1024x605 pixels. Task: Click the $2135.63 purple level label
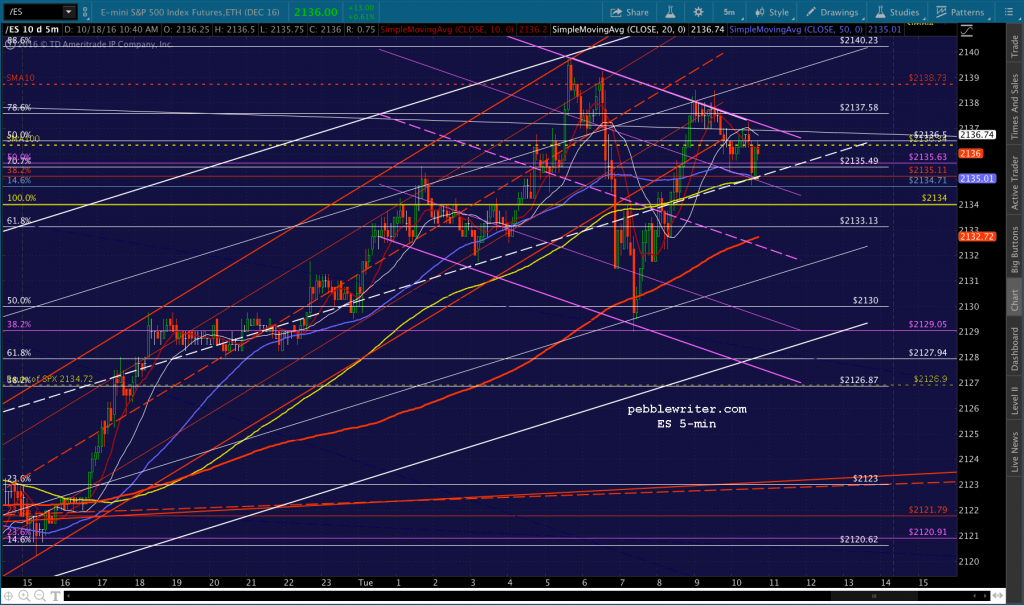coord(927,157)
